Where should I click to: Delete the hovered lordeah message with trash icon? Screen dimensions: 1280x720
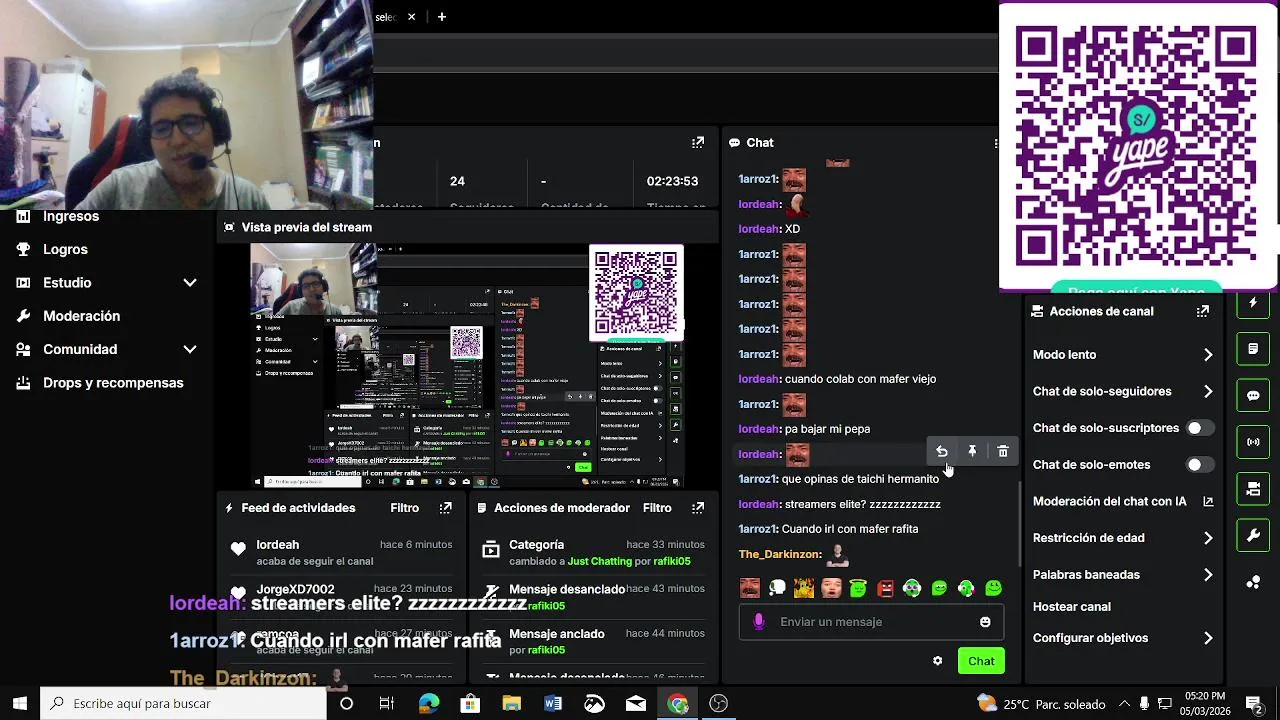tap(1003, 452)
